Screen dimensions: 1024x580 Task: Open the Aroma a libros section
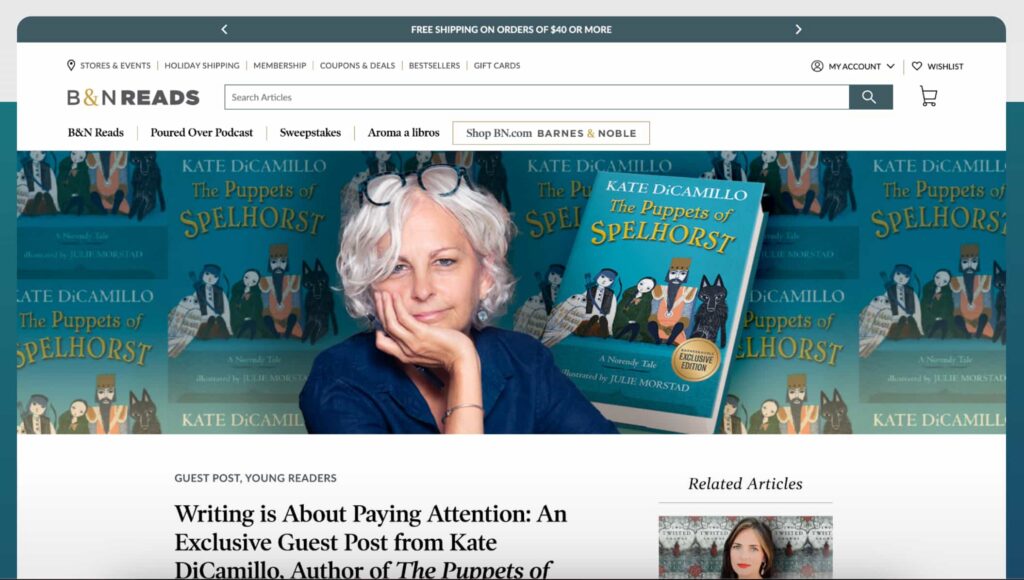(404, 133)
